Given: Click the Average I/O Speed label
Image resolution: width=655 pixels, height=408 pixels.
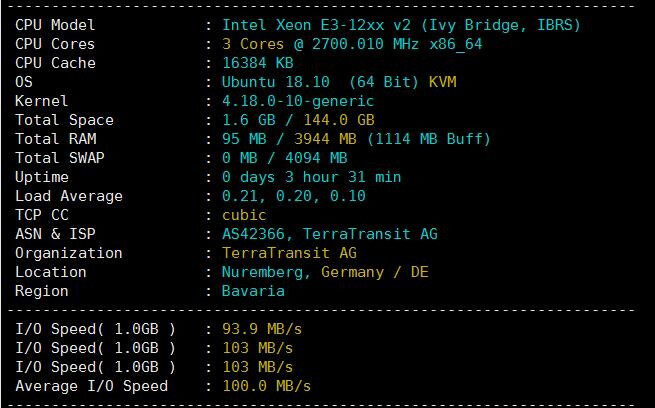Looking at the screenshot, I should 91,385.
